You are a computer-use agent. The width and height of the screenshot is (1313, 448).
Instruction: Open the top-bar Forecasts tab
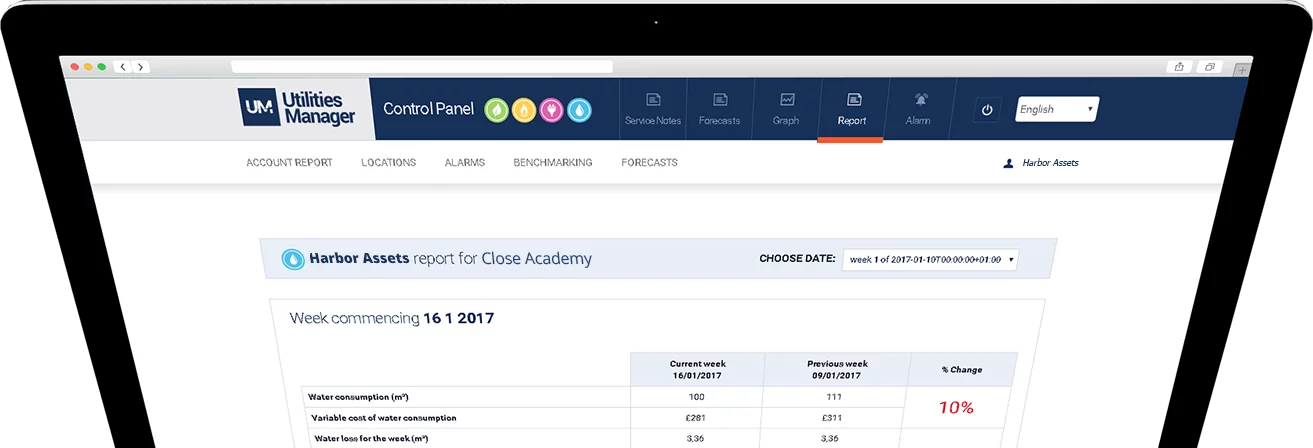(720, 109)
